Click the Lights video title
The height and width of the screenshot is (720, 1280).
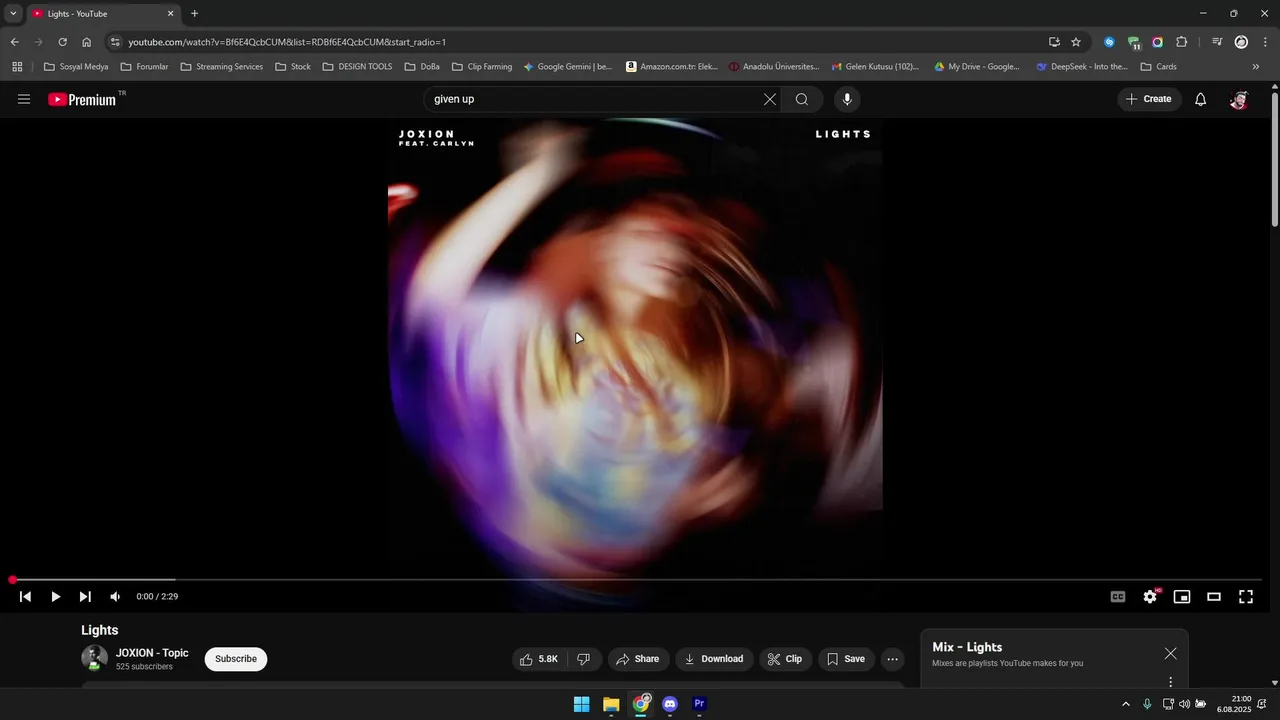pos(100,630)
